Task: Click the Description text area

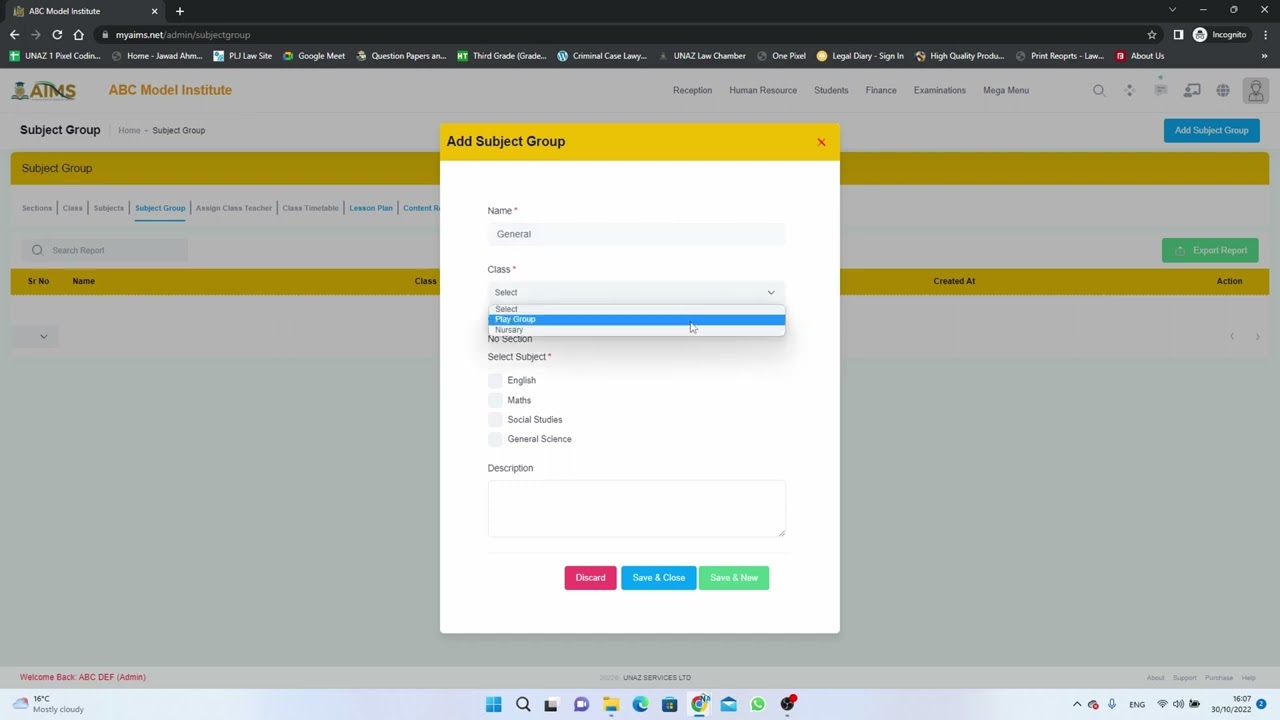Action: tap(636, 508)
